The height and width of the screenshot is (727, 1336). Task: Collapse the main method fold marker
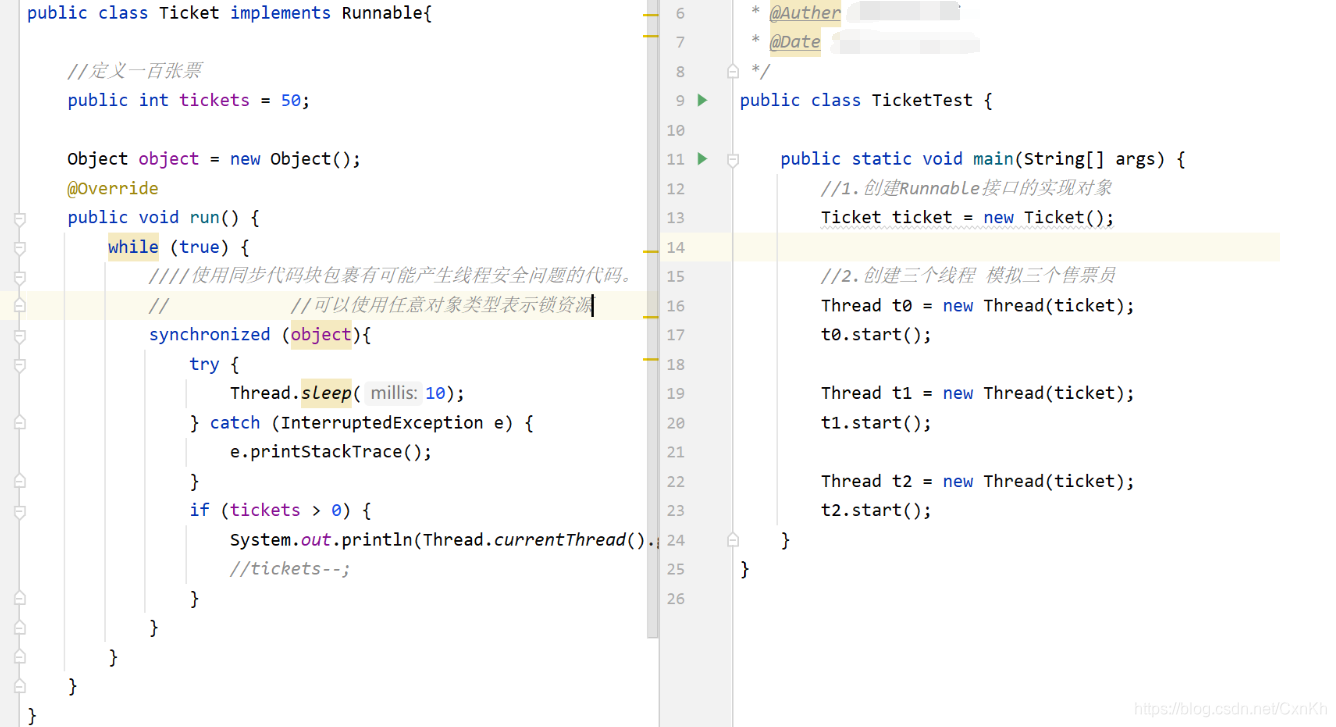coord(733,160)
